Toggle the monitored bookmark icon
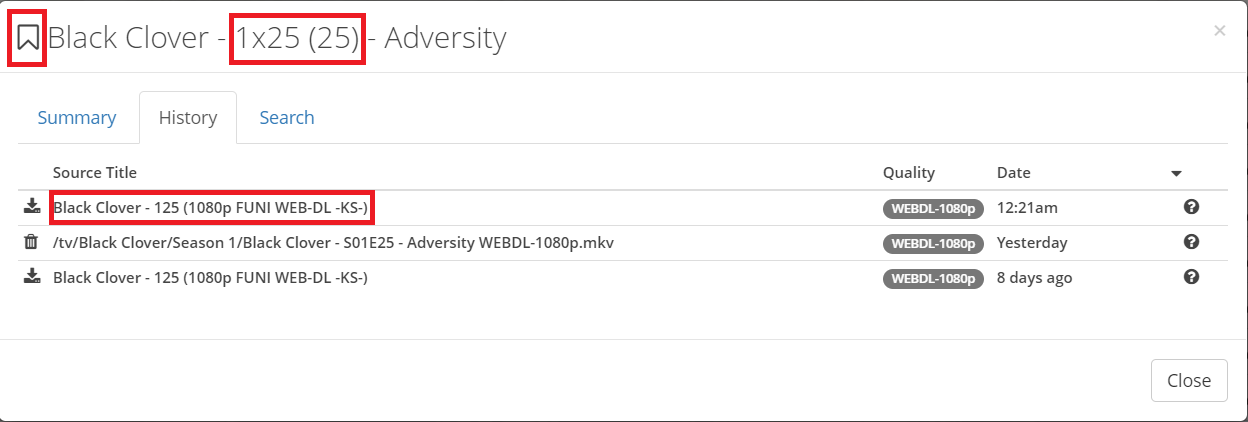The image size is (1248, 422). [x=28, y=39]
